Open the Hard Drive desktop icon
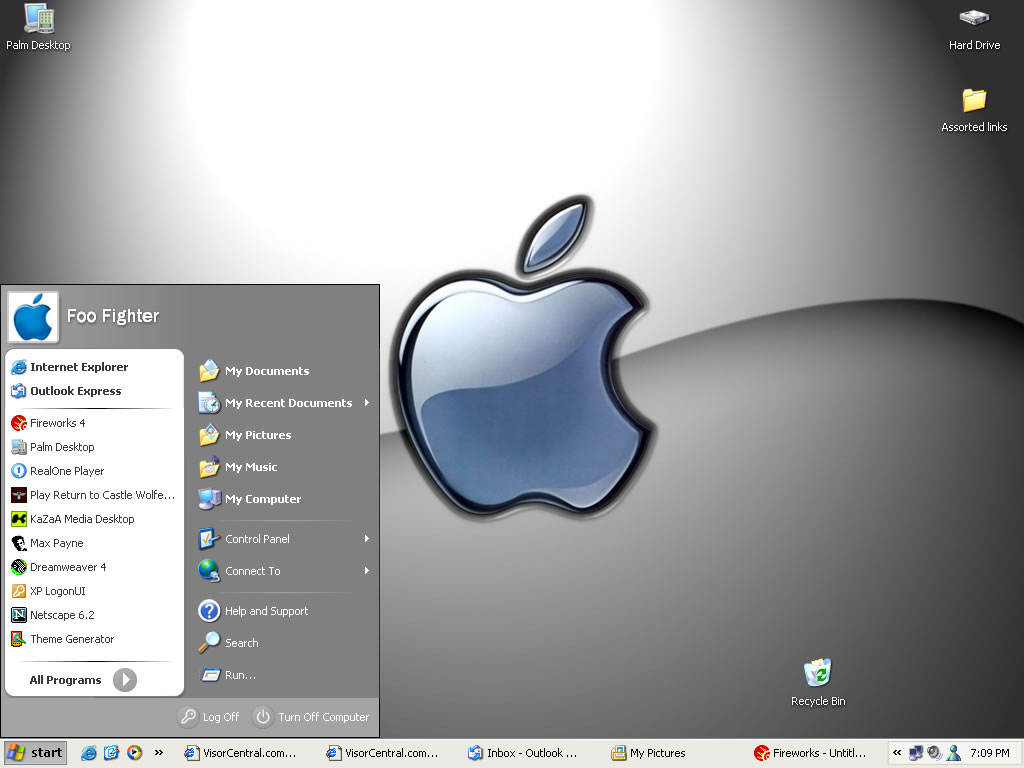This screenshot has height=768, width=1024. 974,20
